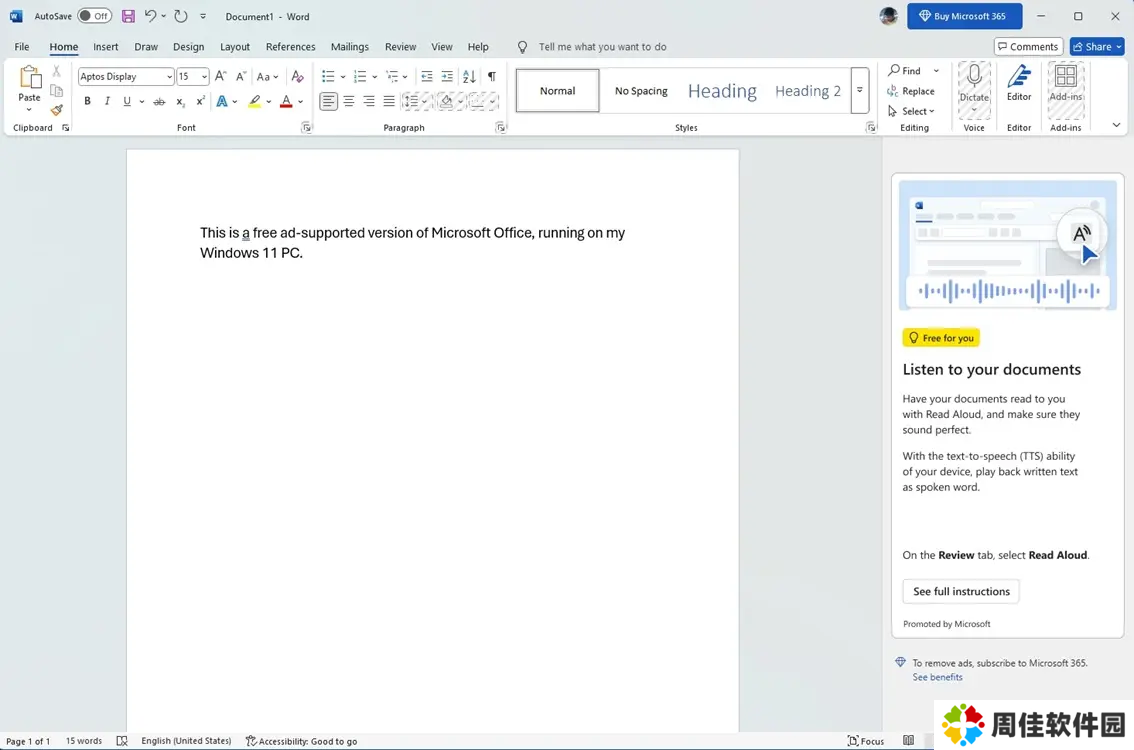Viewport: 1134px width, 750px height.
Task: Sort paragraphs with the A-Z sort icon
Action: click(x=469, y=76)
